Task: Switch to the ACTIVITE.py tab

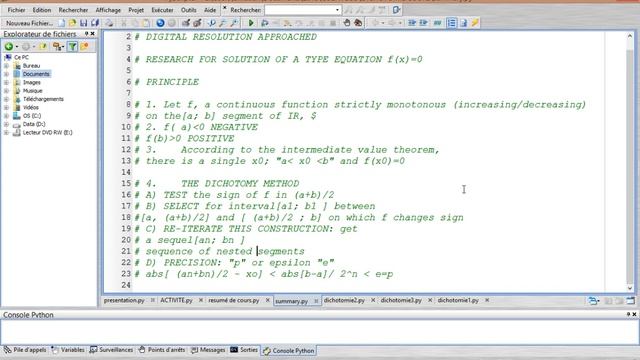Action: 176,300
